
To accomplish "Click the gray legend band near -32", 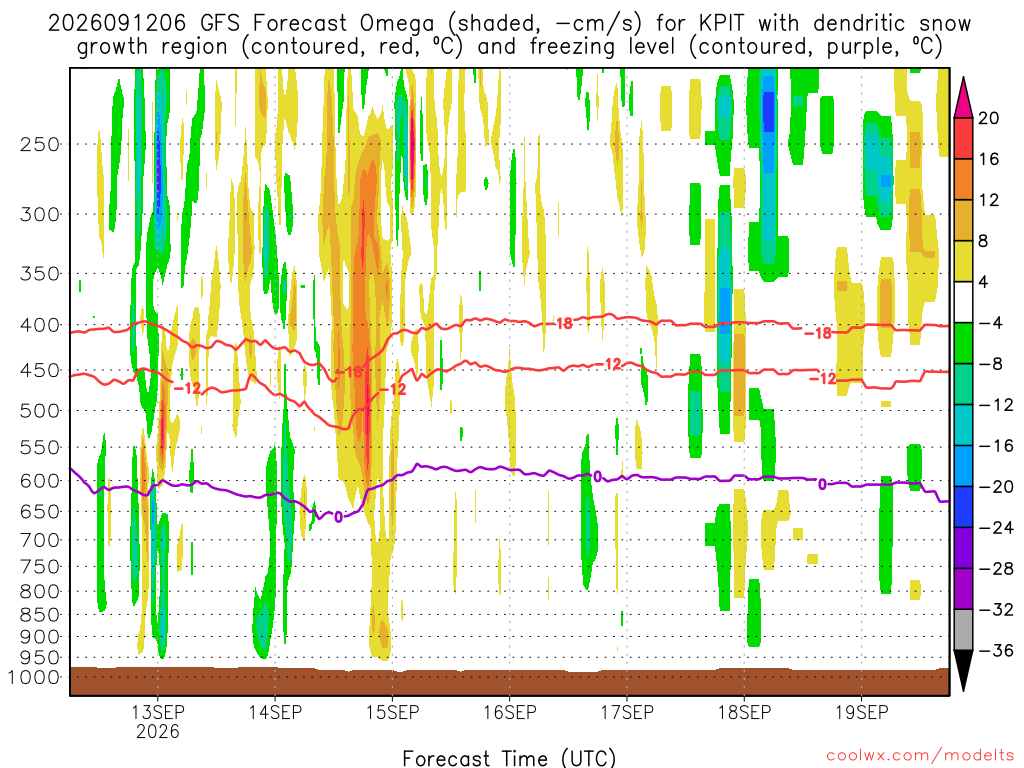I will point(963,630).
